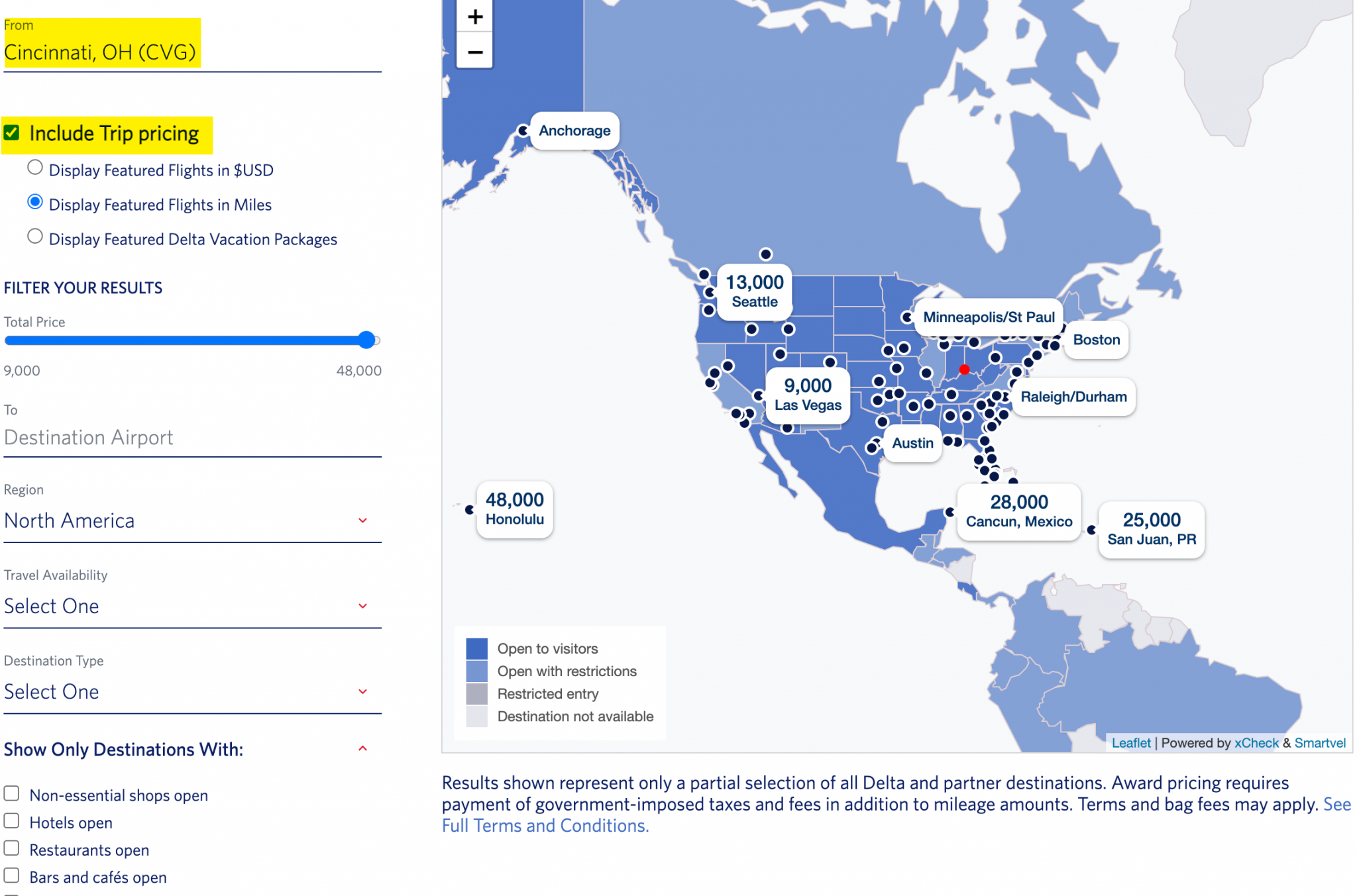Select the 48,000 miles Honolulu price marker
Screen dimensions: 1357x896
(514, 509)
